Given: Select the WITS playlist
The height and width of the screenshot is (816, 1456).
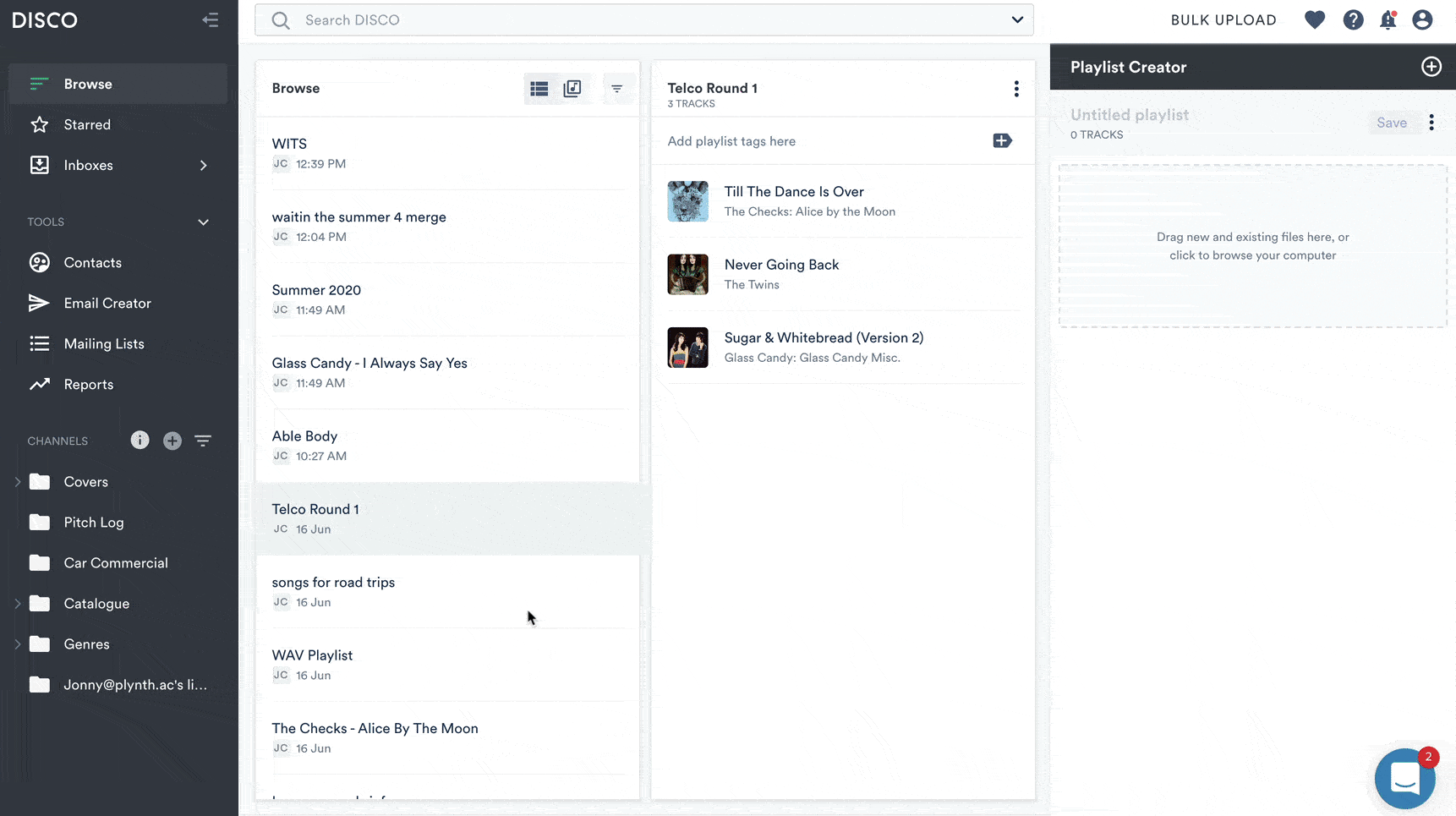Looking at the screenshot, I should pyautogui.click(x=448, y=153).
